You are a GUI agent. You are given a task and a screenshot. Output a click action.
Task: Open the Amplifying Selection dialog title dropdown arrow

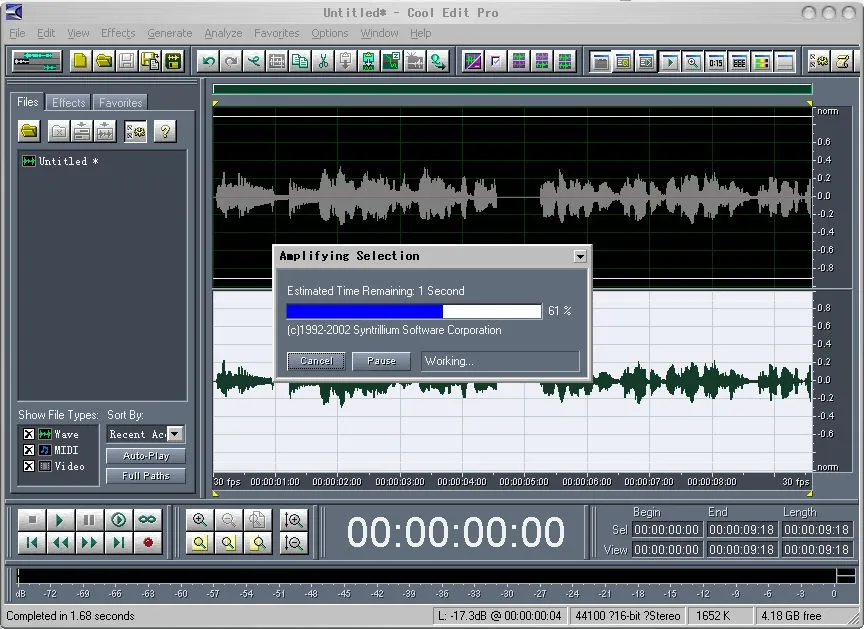(x=580, y=256)
